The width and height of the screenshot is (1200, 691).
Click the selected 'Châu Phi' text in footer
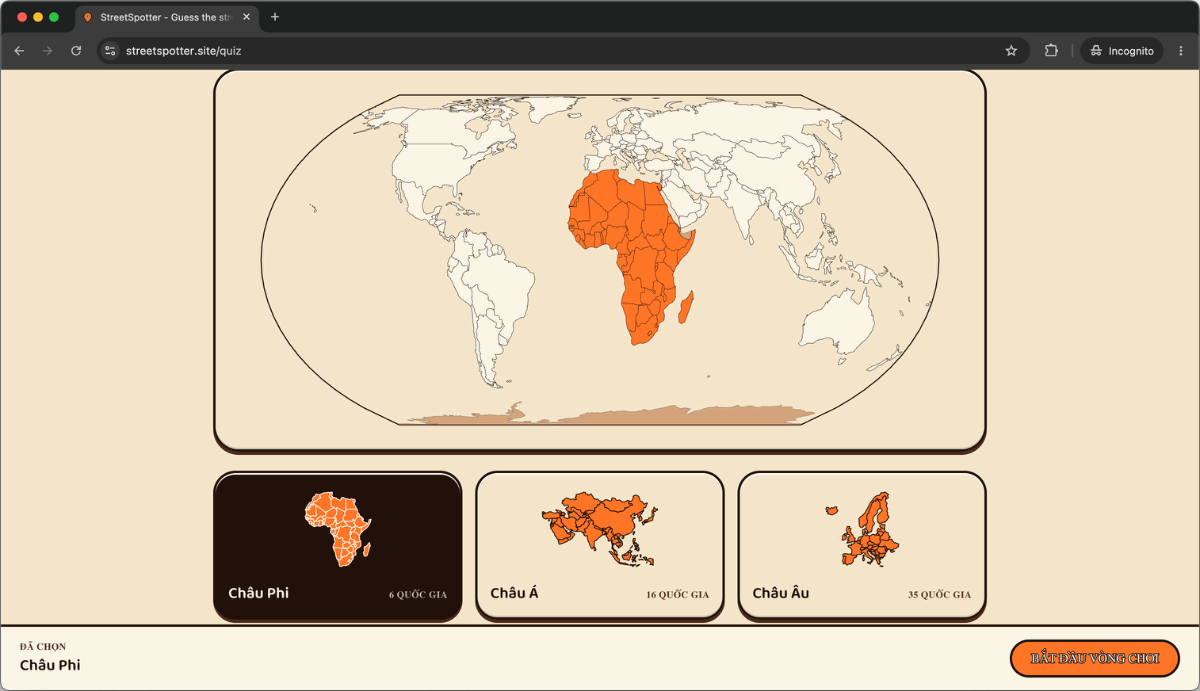point(50,666)
